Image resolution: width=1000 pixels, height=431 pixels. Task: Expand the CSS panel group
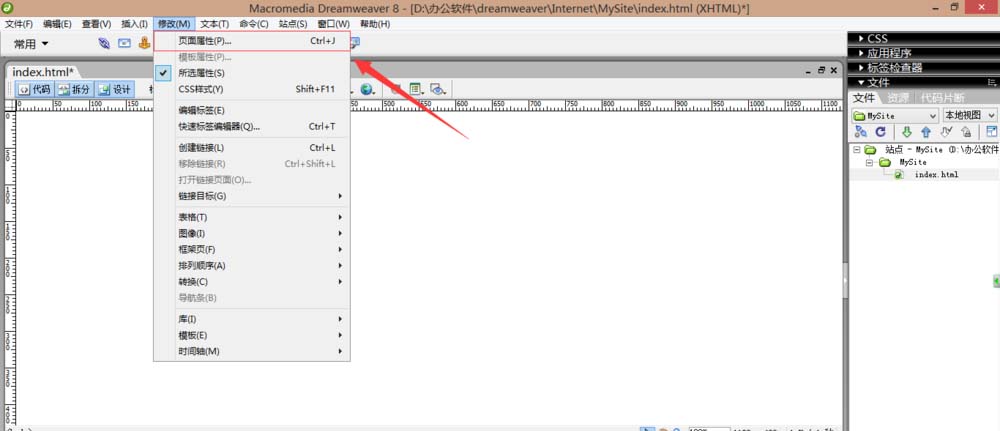point(923,38)
